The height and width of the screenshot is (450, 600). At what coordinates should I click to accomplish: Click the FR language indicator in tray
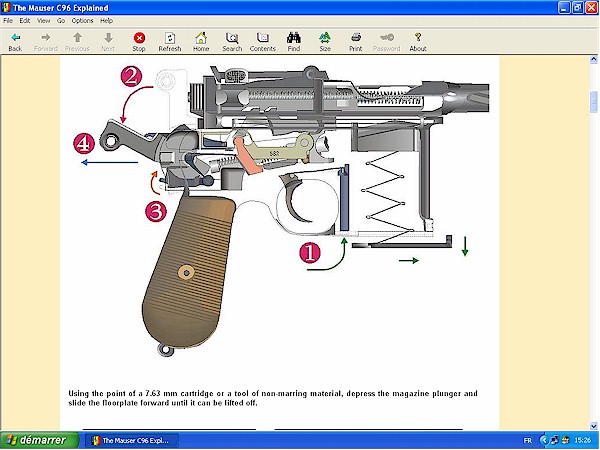[527, 441]
